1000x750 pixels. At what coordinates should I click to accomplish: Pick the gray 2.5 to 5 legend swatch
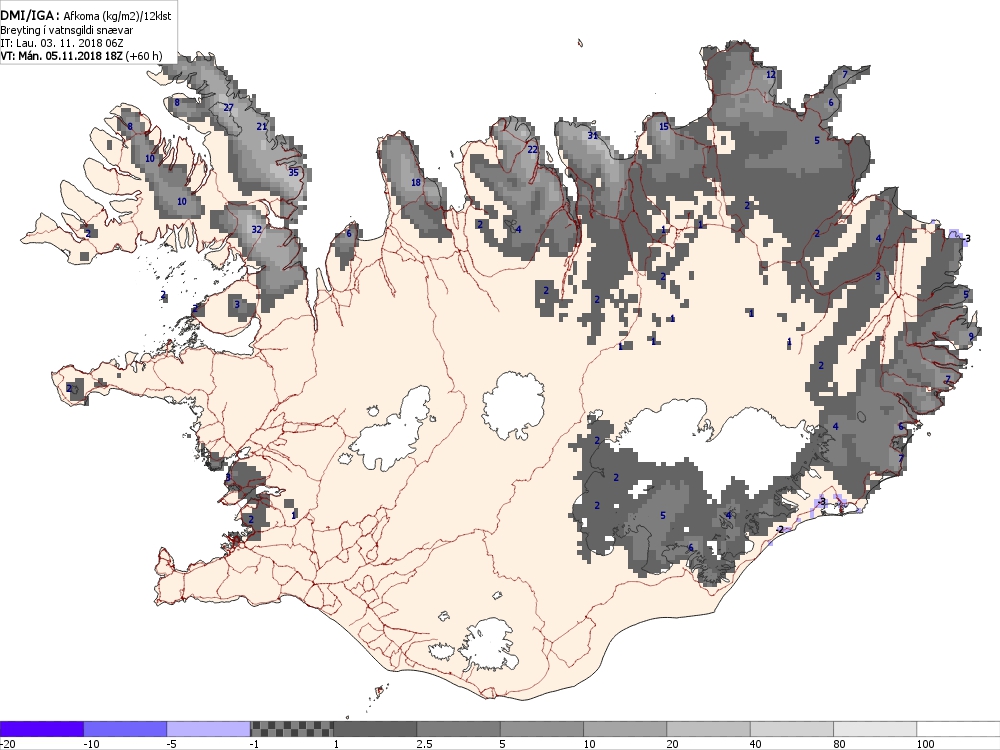click(x=459, y=729)
